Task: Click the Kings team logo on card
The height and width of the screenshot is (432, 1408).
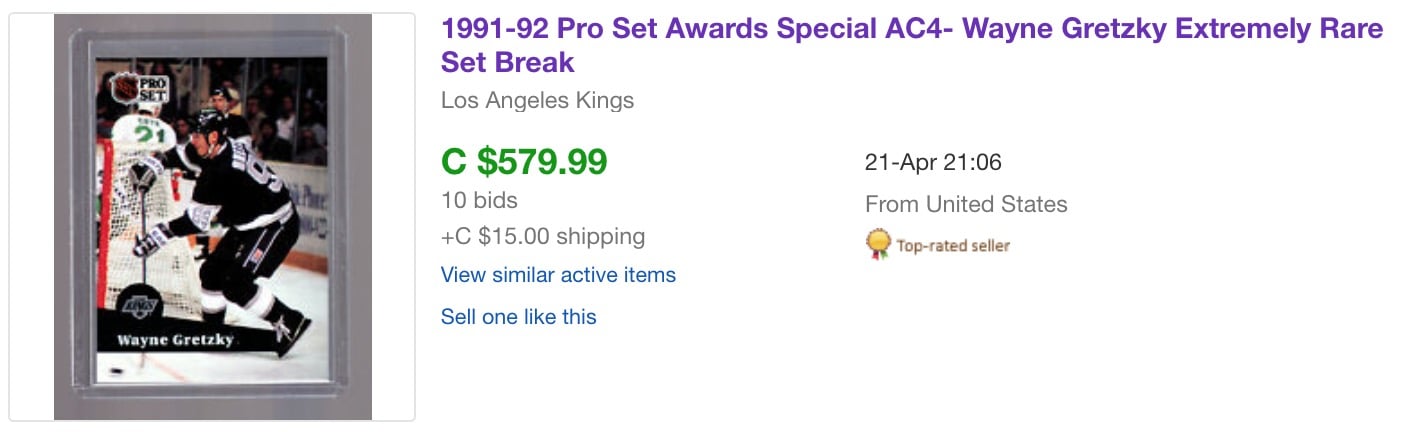Action: [x=139, y=306]
